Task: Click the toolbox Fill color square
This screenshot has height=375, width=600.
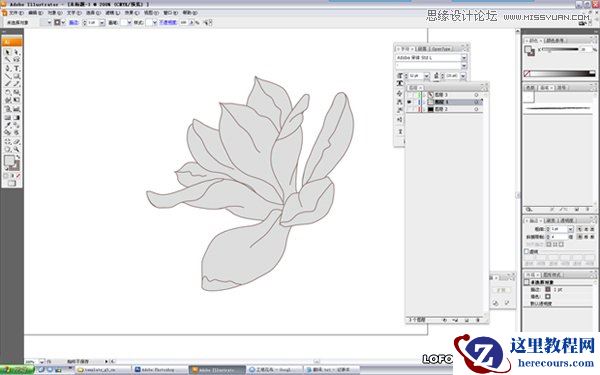Action: tap(9, 160)
